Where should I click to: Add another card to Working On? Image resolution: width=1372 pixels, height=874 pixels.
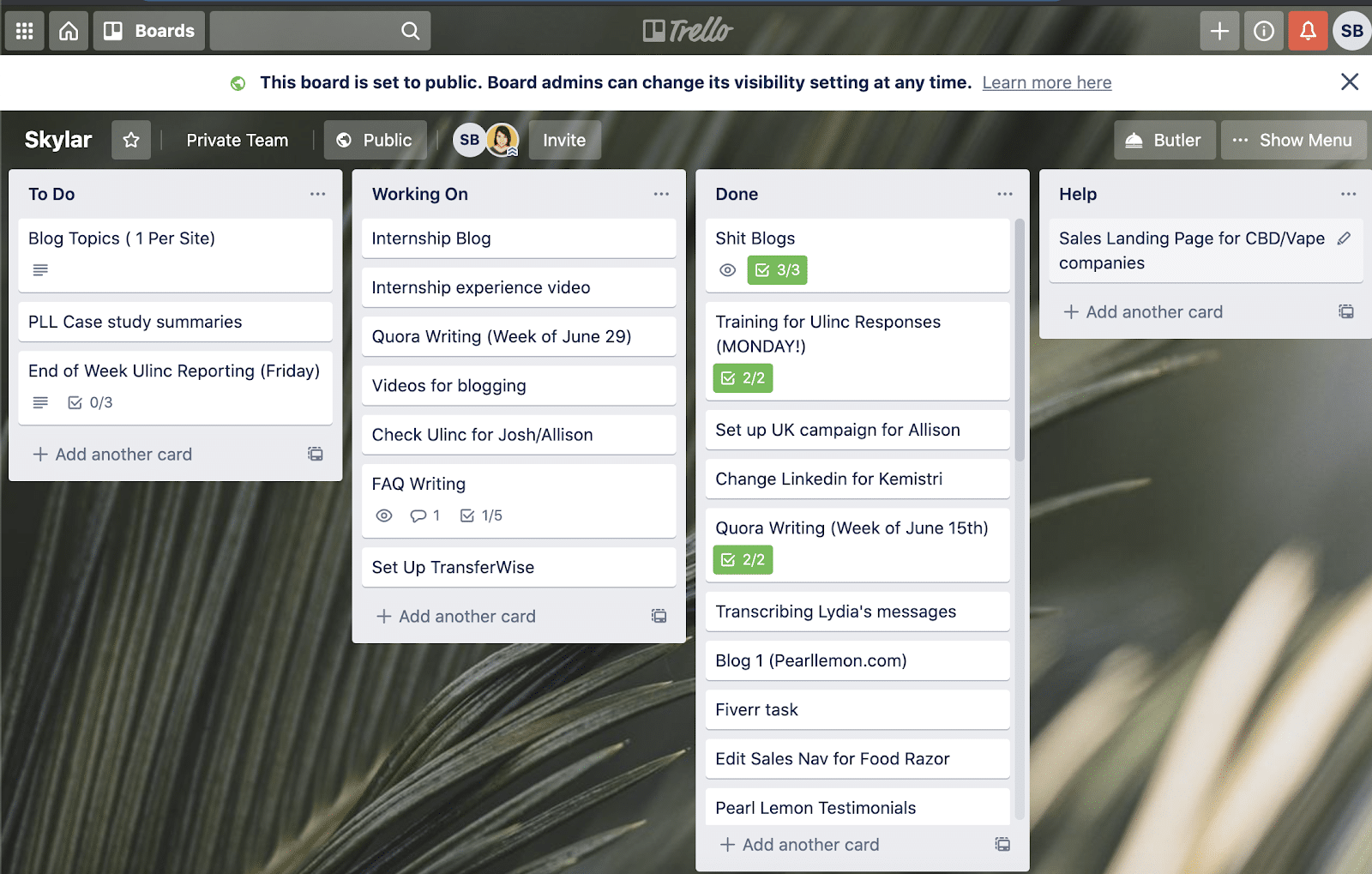pos(455,616)
